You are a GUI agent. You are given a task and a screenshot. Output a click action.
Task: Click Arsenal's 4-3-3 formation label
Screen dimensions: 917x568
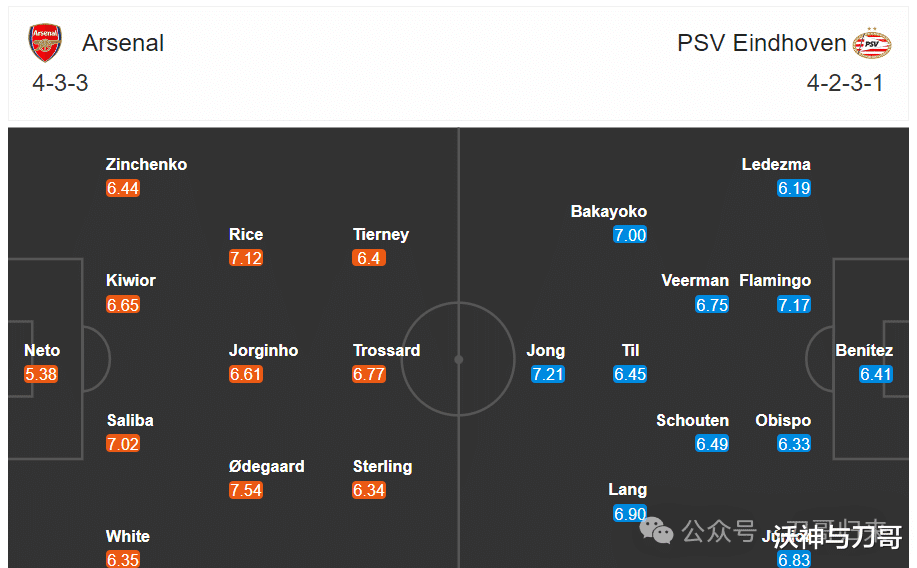60,83
